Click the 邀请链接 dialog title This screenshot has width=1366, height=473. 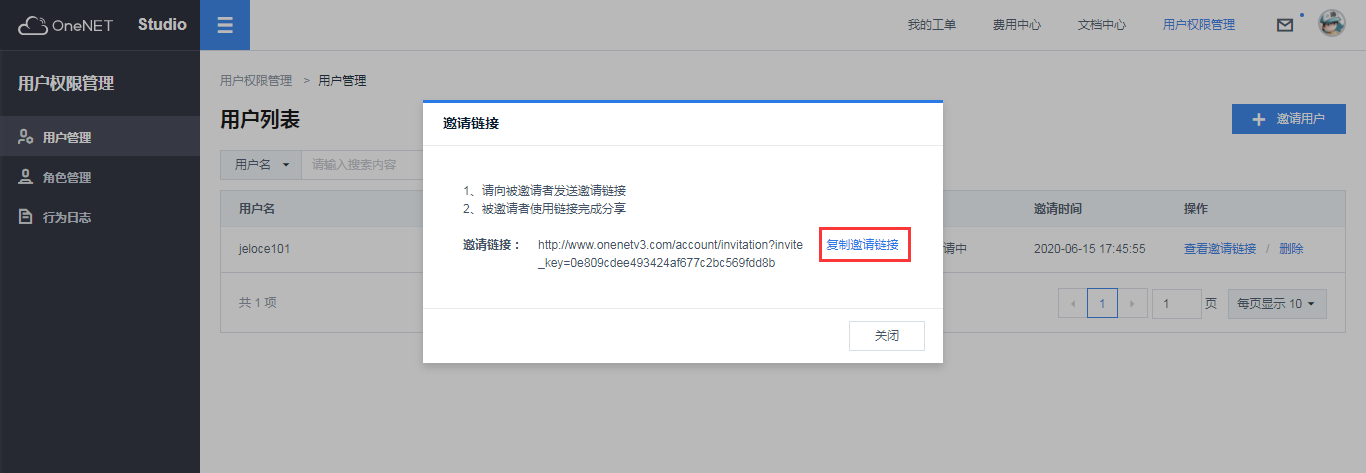tap(471, 124)
